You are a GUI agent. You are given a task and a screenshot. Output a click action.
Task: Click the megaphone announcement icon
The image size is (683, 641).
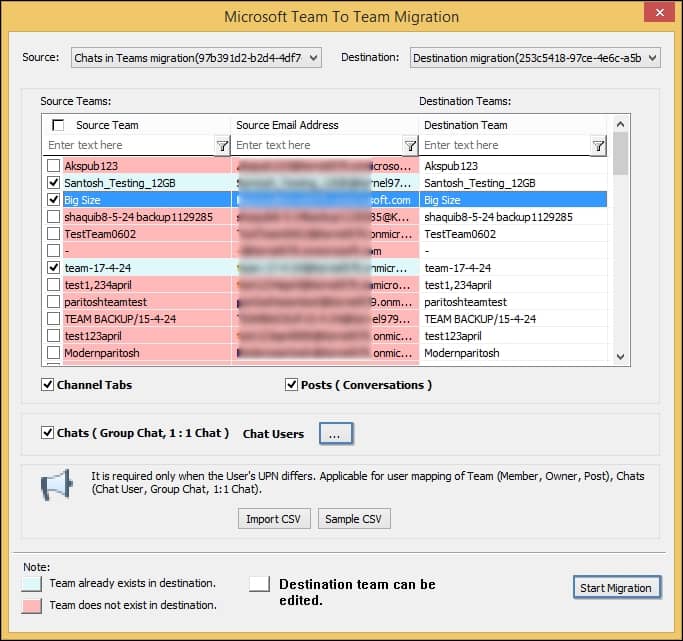[x=56, y=484]
